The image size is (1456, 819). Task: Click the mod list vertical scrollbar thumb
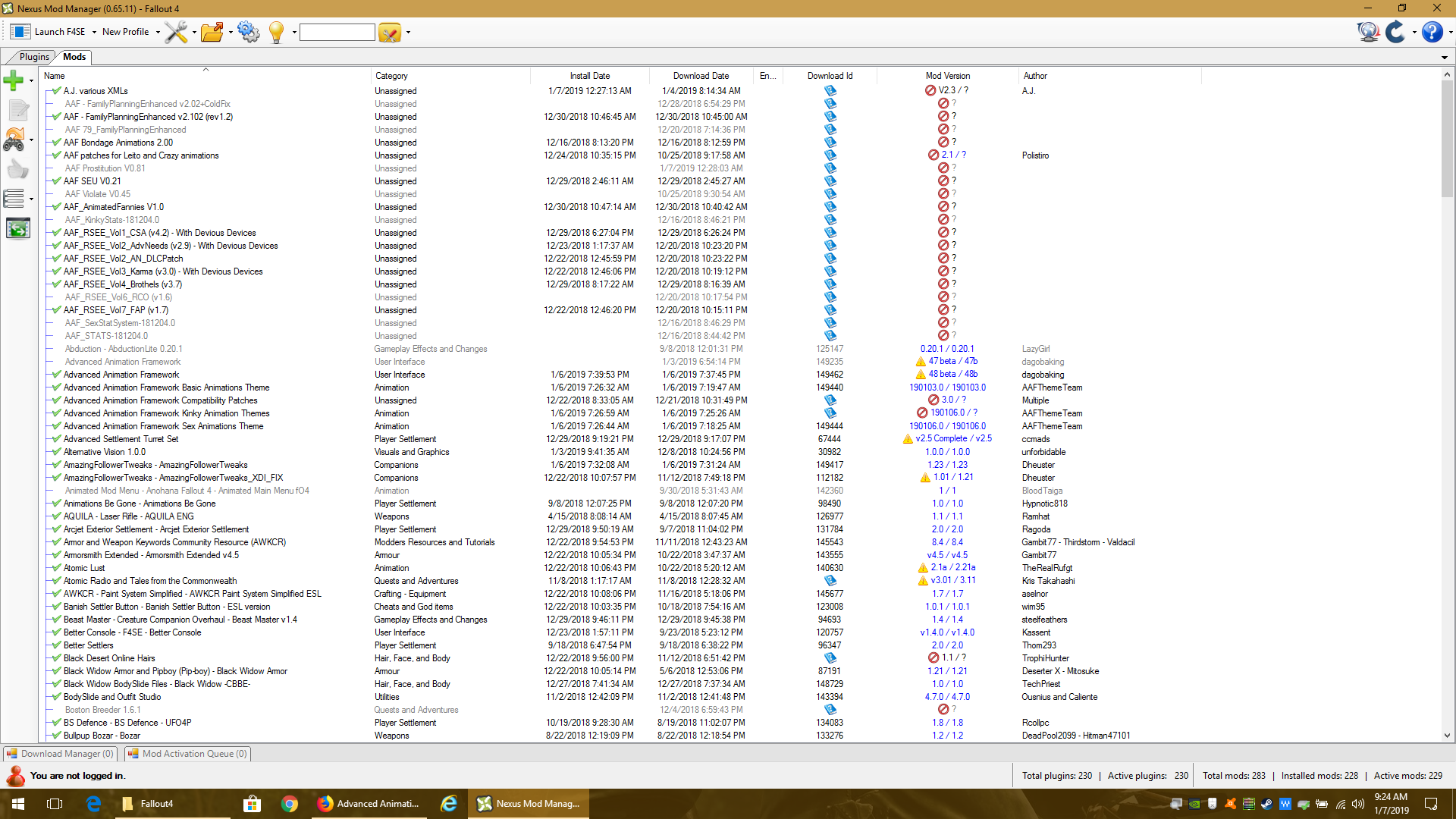click(x=1447, y=140)
